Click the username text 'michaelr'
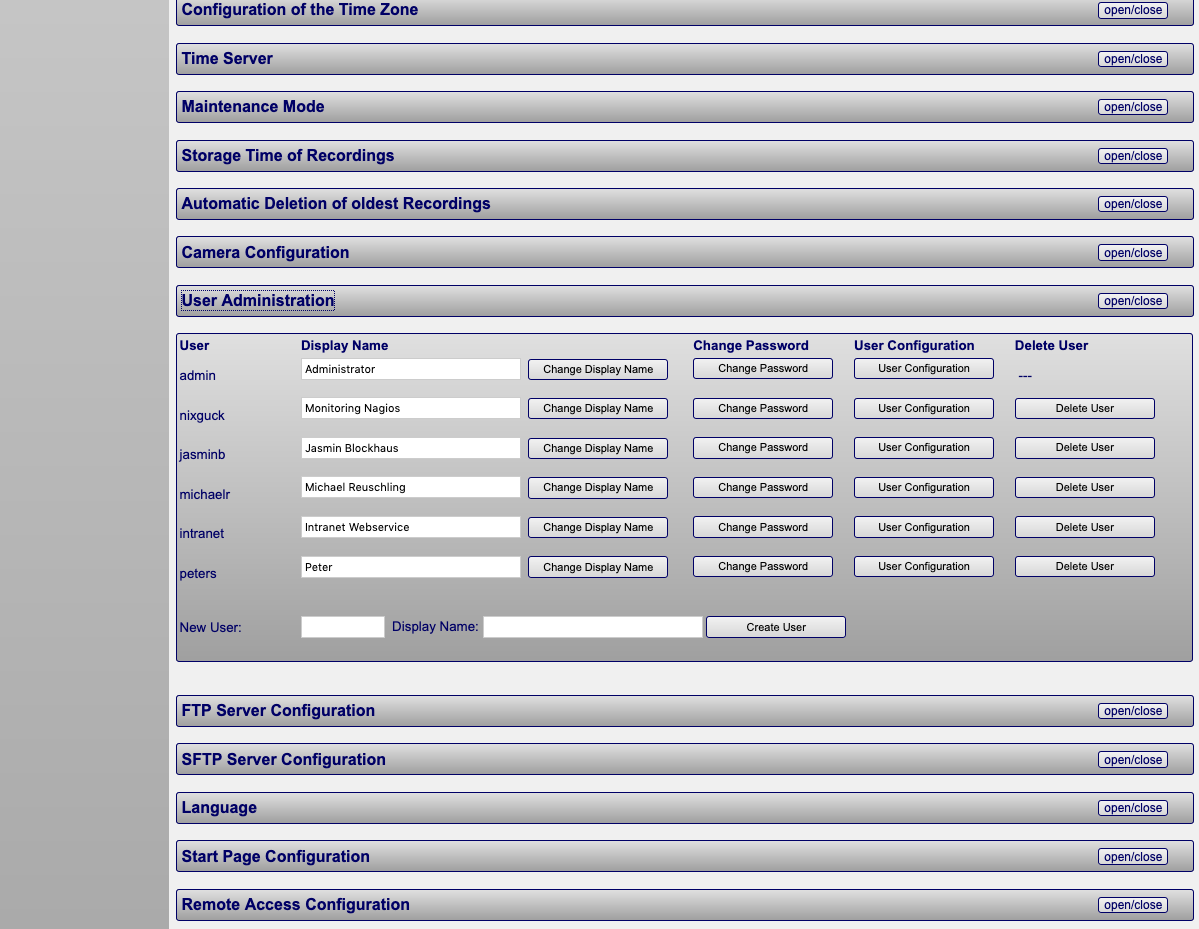Viewport: 1199px width, 929px height. tap(204, 494)
